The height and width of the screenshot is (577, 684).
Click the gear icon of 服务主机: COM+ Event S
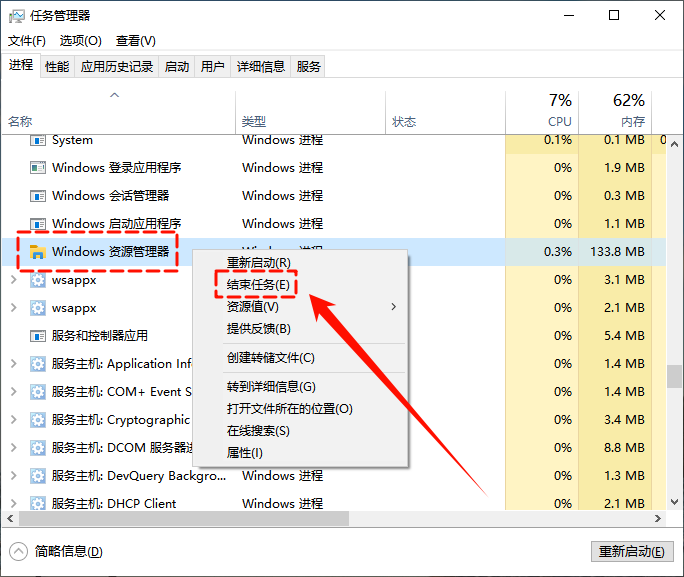click(38, 392)
